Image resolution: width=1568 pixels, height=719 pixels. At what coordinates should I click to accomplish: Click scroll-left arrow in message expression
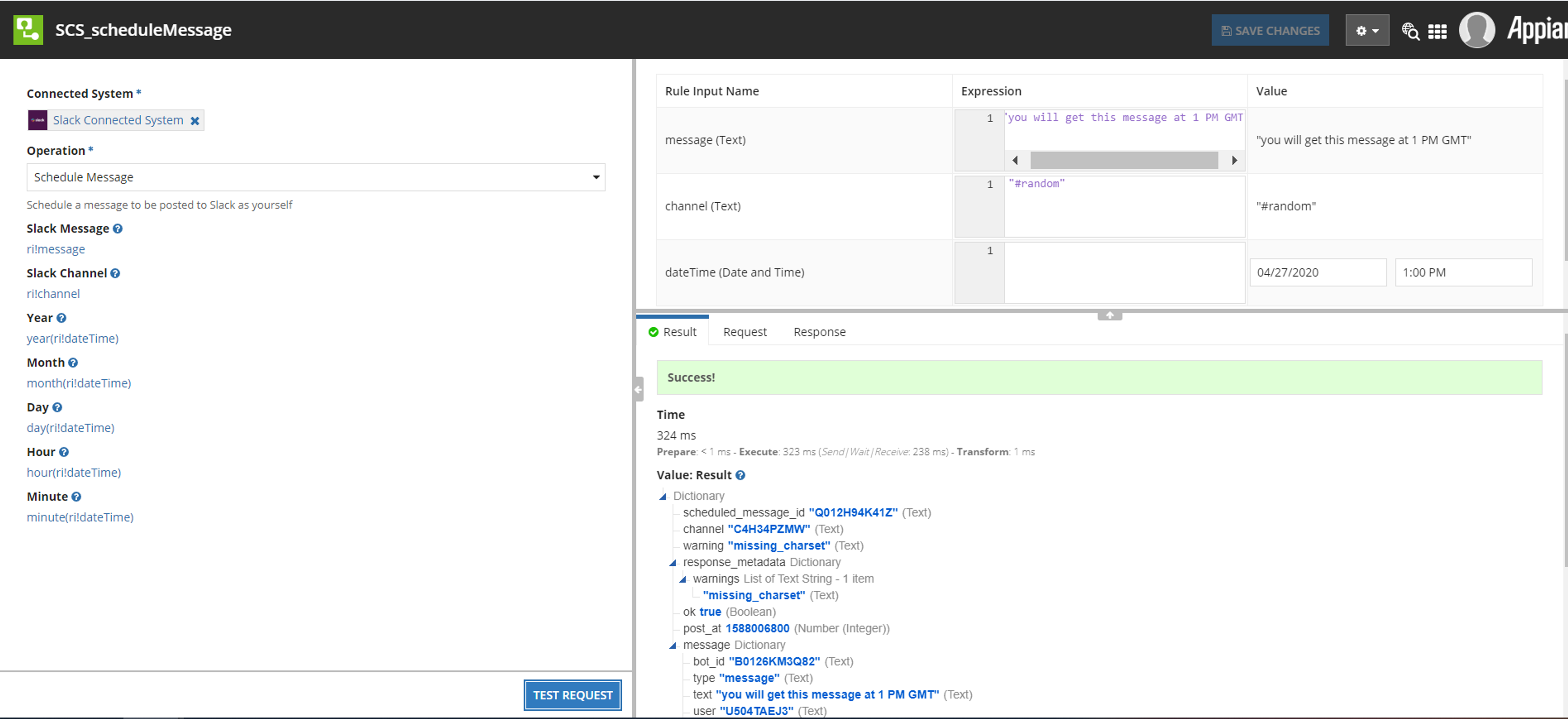(1015, 161)
